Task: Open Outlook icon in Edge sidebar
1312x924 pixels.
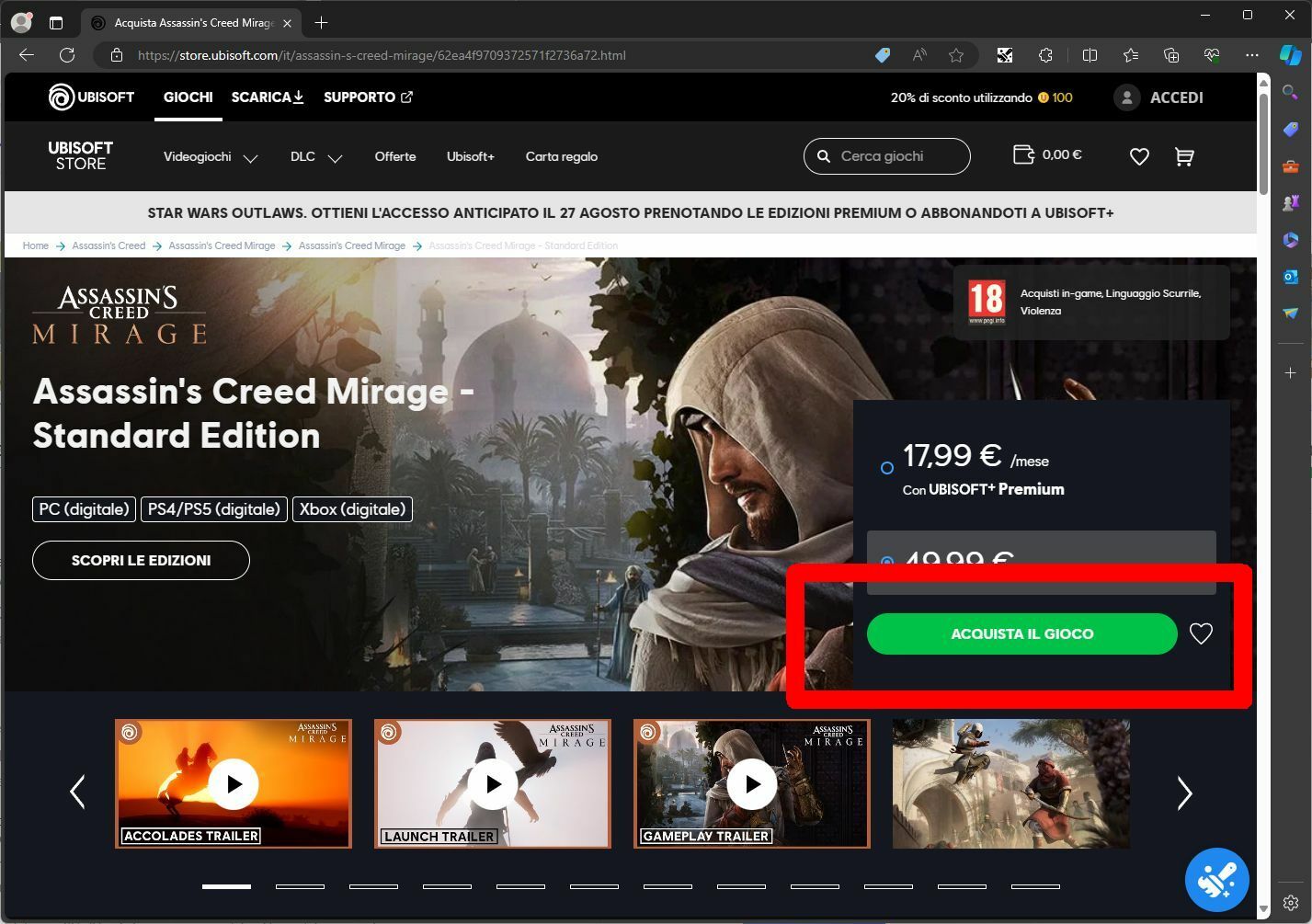Action: click(x=1291, y=276)
